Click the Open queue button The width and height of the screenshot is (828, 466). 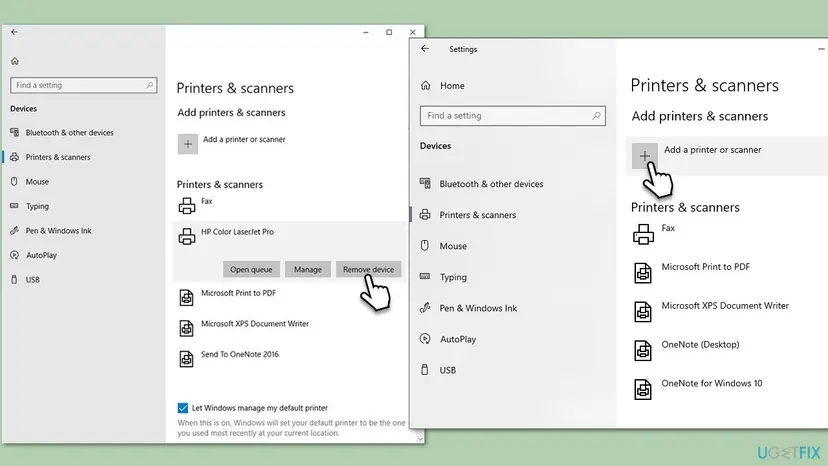[x=251, y=269]
